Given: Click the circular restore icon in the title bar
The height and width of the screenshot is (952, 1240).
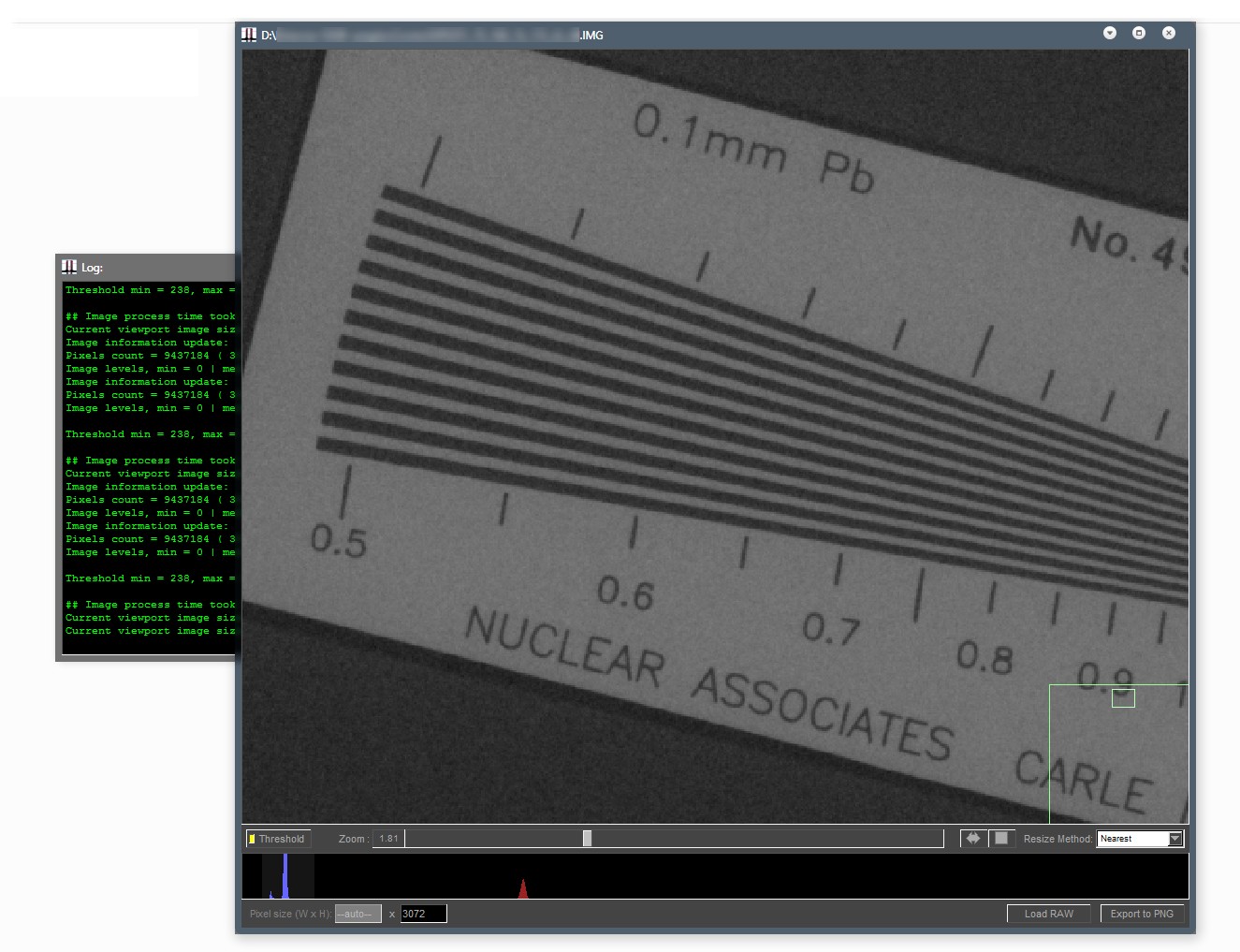Looking at the screenshot, I should click(1138, 32).
